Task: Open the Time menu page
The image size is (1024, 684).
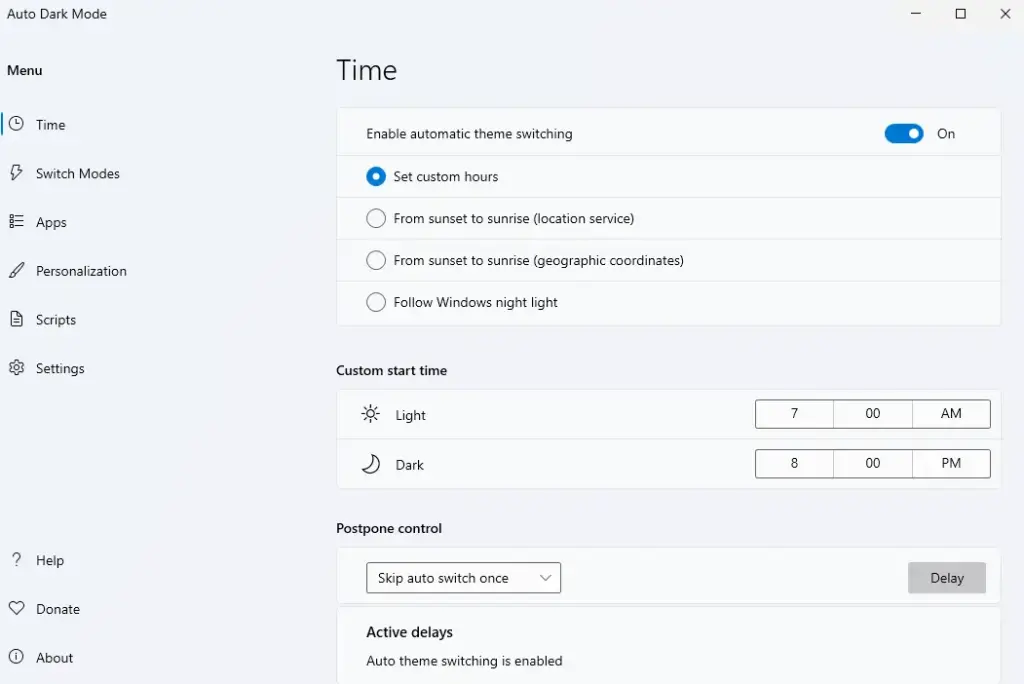Action: (50, 125)
